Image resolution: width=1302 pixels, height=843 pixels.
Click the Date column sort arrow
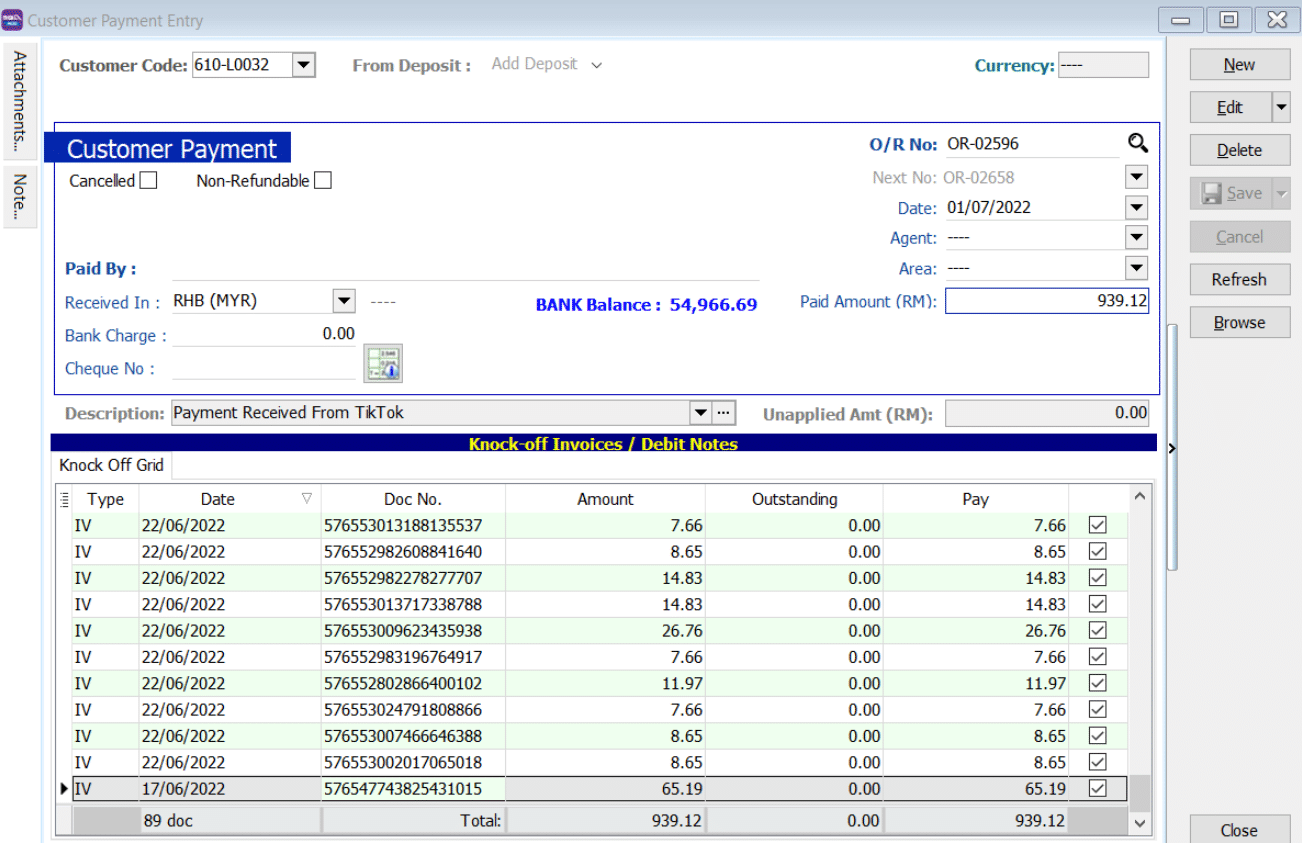pyautogui.click(x=306, y=498)
